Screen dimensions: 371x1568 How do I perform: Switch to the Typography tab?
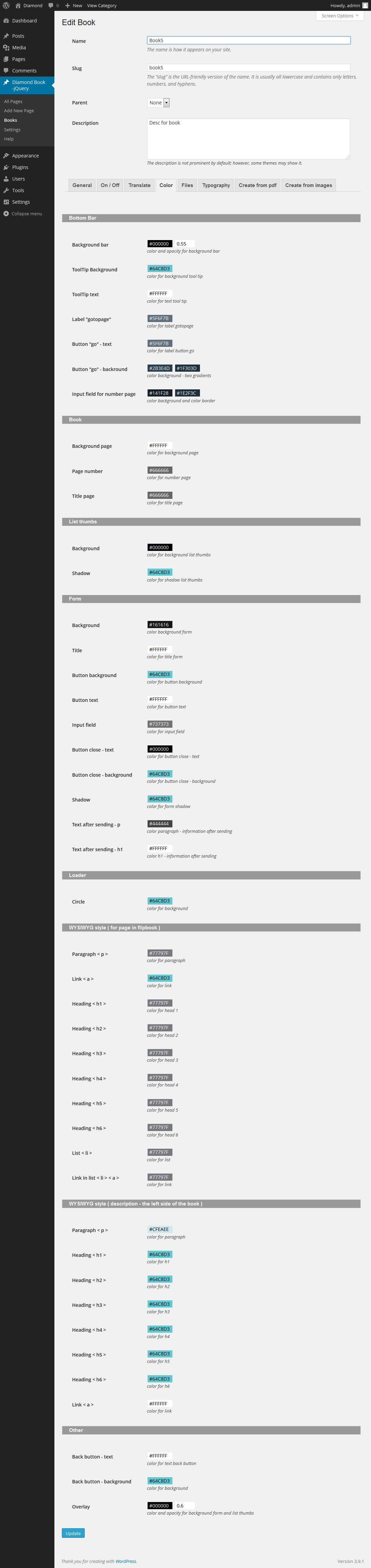pyautogui.click(x=216, y=186)
